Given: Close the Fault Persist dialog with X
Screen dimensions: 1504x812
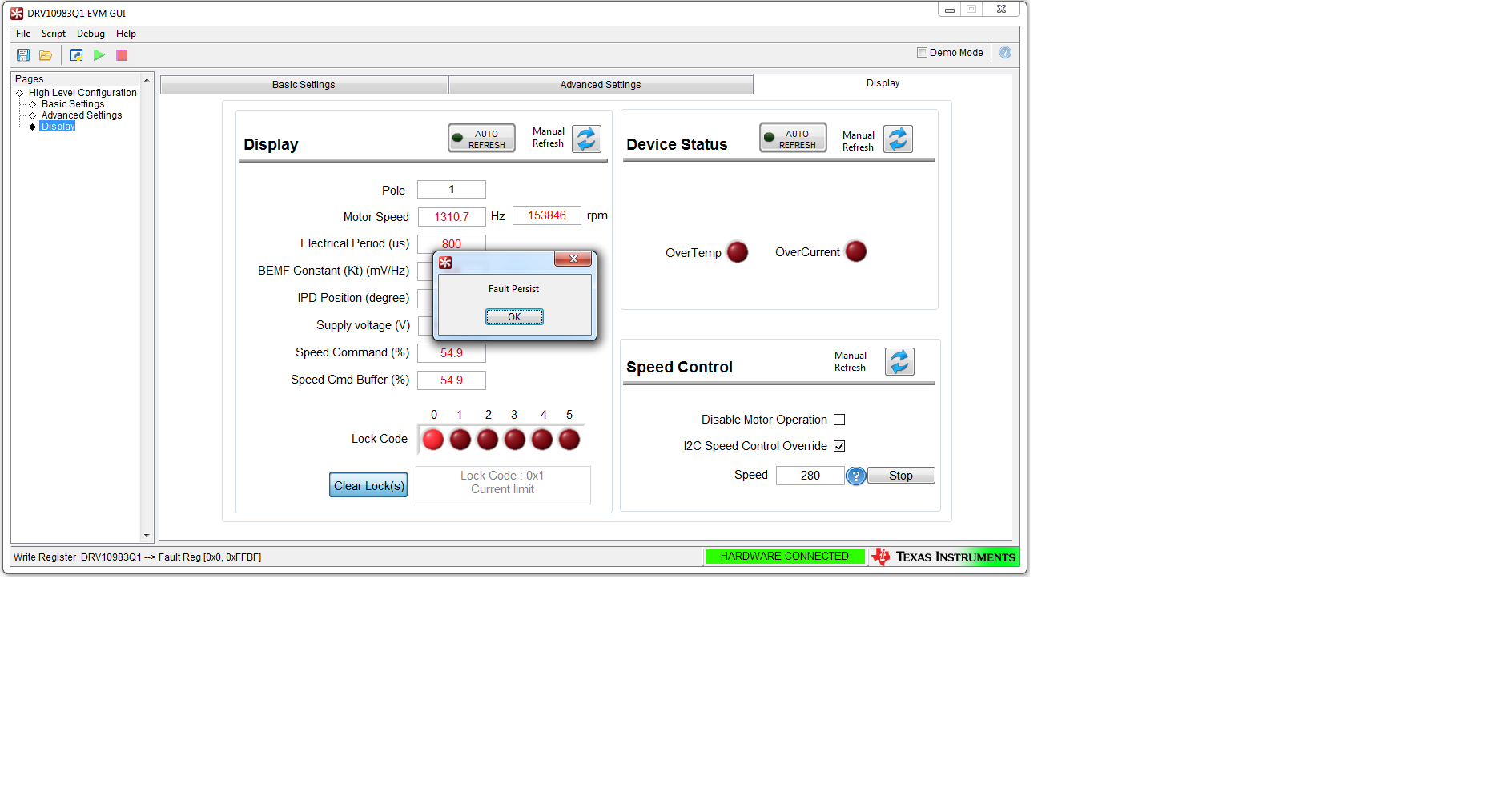Looking at the screenshot, I should pos(573,259).
